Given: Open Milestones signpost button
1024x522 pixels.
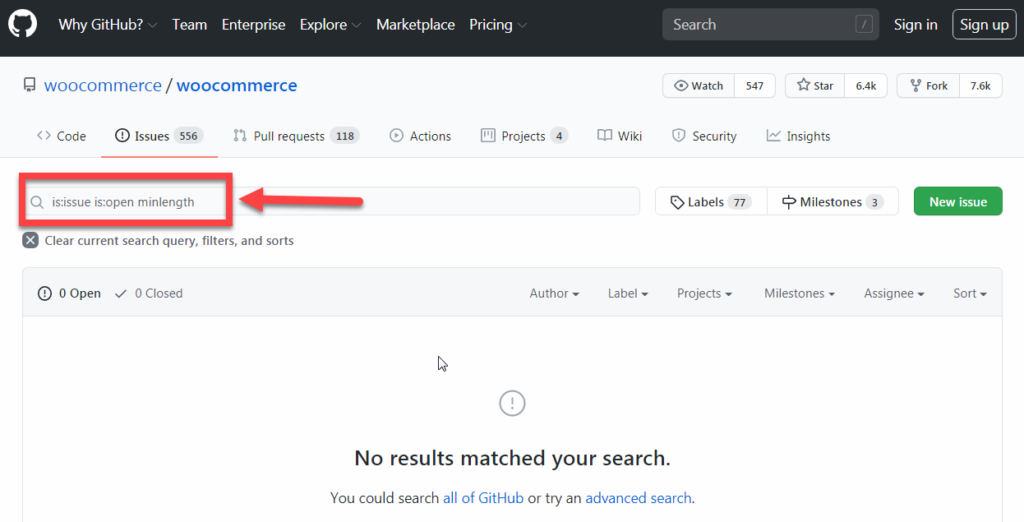Looking at the screenshot, I should [x=833, y=202].
